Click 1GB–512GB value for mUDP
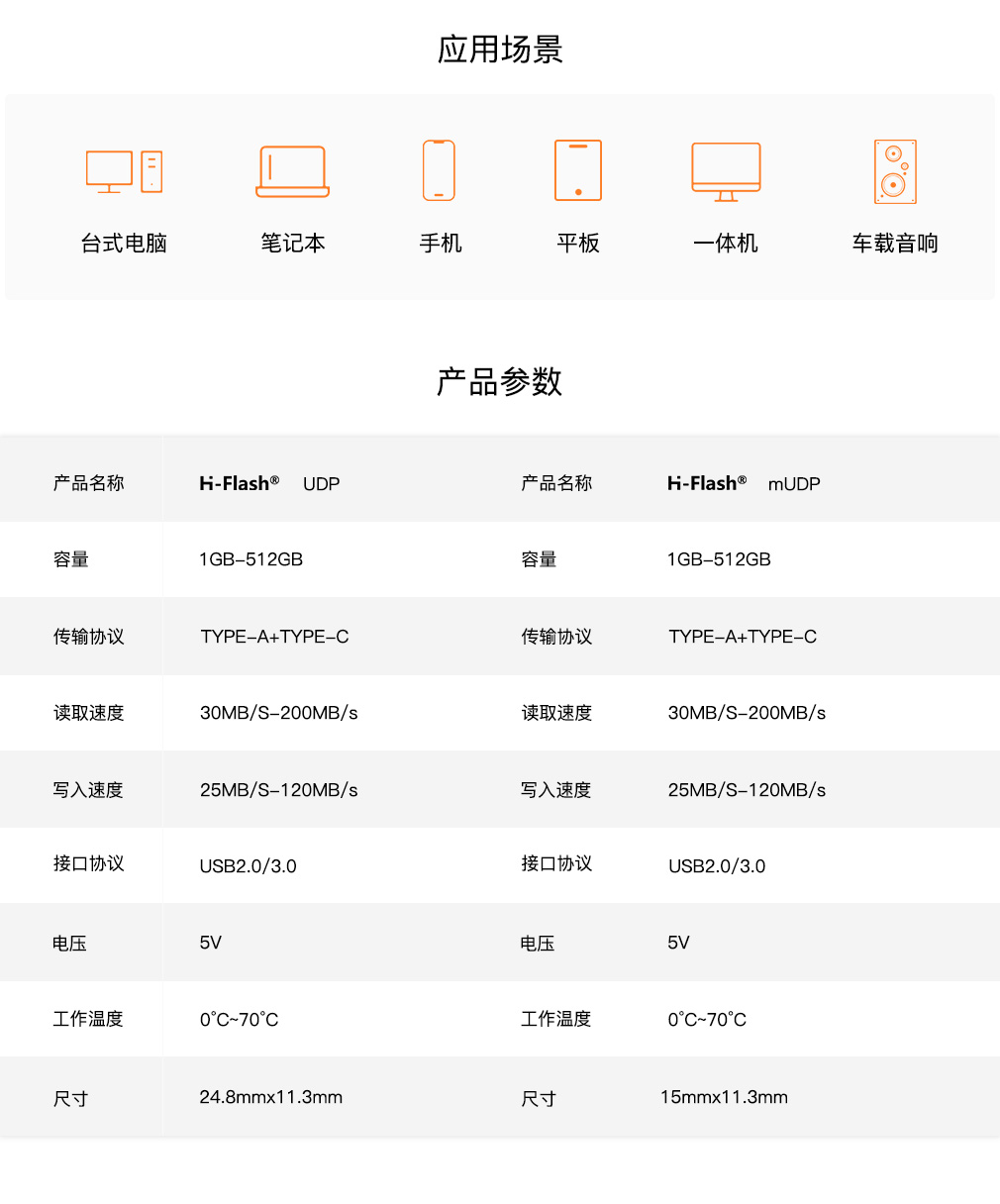The image size is (1000, 1204). click(719, 559)
